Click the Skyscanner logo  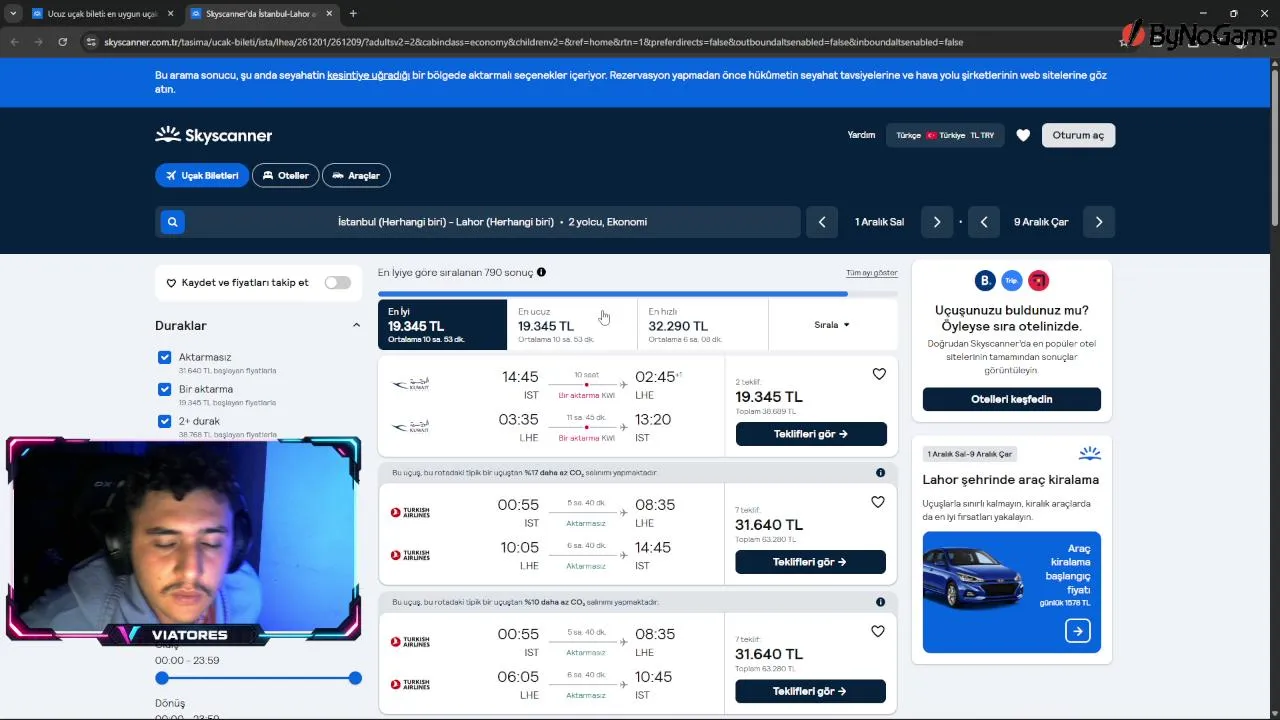(213, 135)
